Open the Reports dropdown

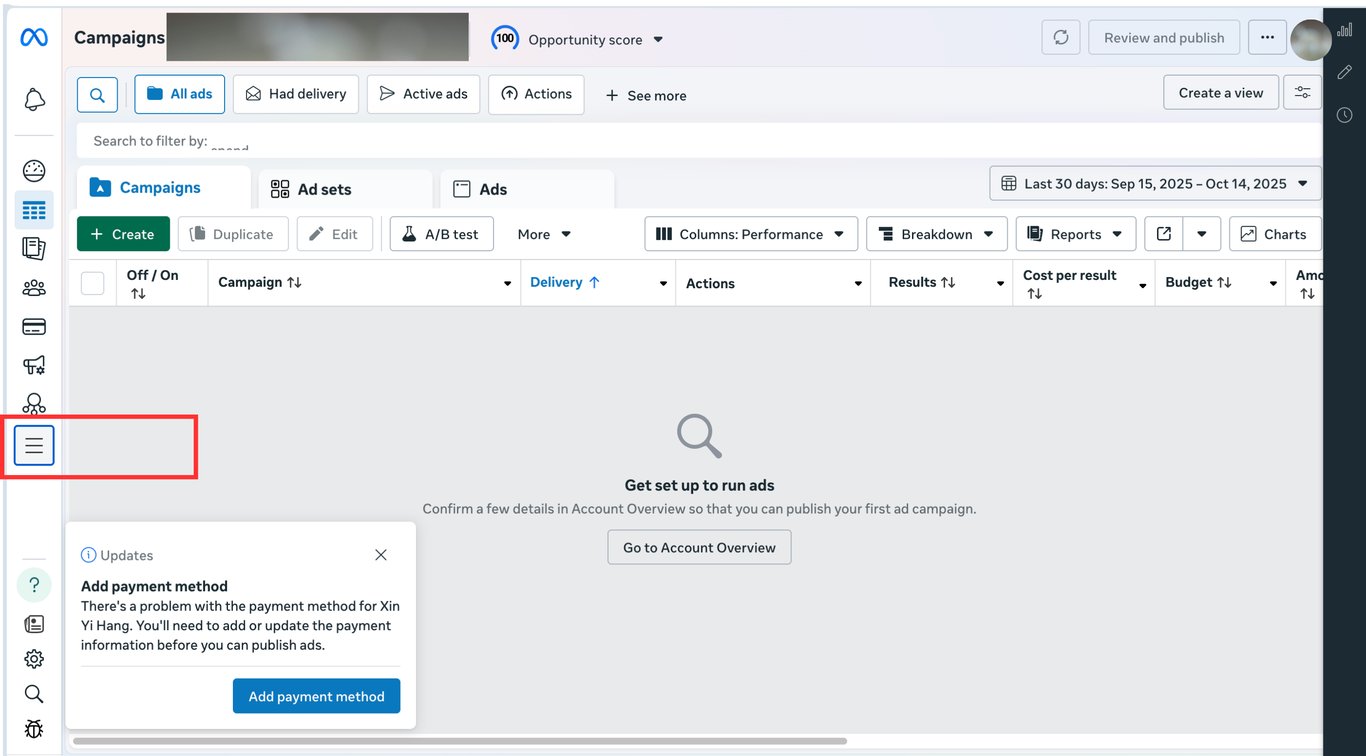pos(1076,234)
